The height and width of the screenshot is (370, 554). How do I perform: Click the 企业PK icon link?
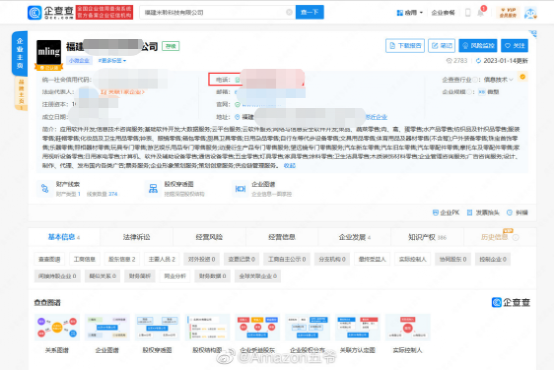click(446, 212)
